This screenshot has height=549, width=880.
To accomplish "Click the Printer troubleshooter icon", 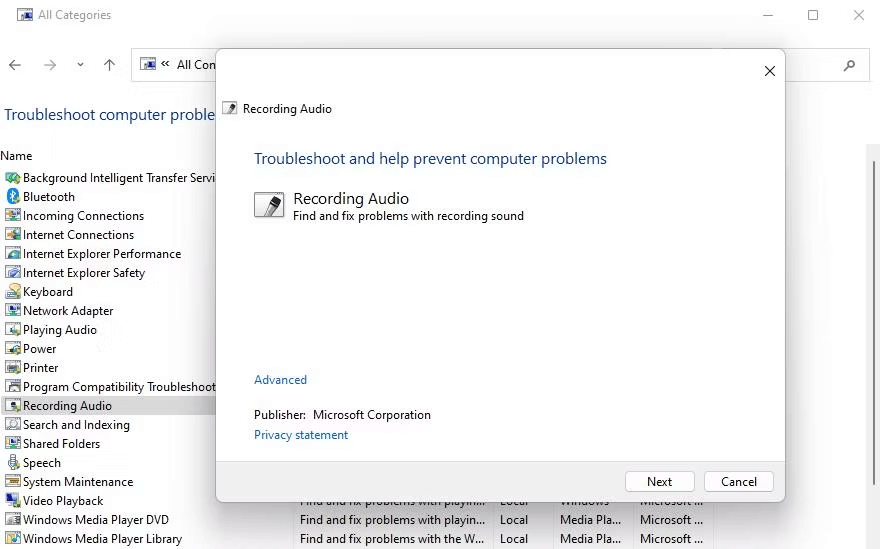I will pyautogui.click(x=13, y=368).
